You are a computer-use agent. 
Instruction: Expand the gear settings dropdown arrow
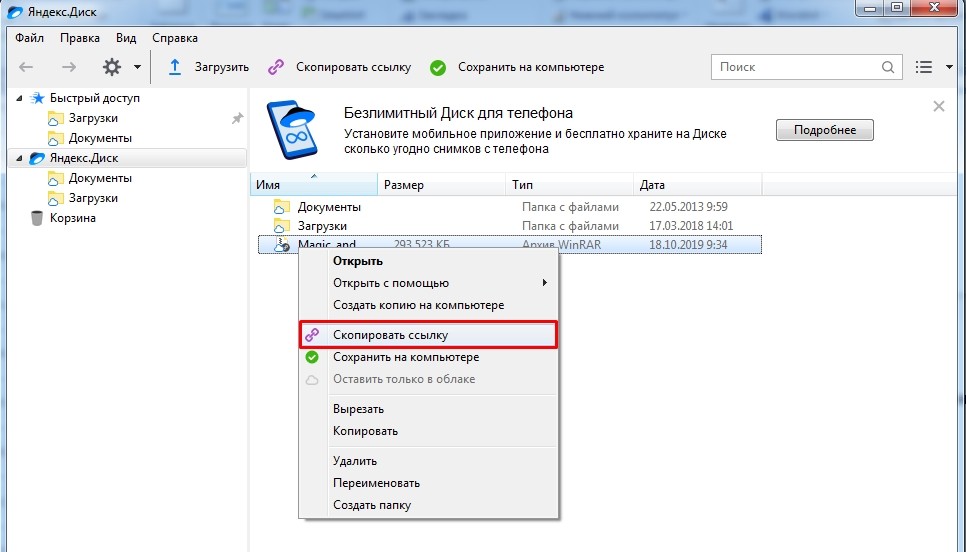click(137, 67)
